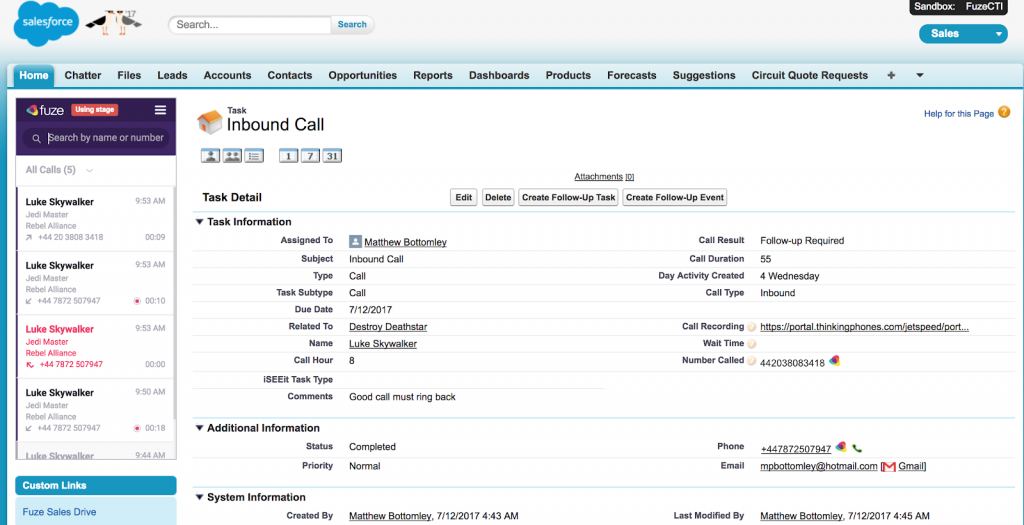Open the Reports tab
The height and width of the screenshot is (525, 1024).
433,75
